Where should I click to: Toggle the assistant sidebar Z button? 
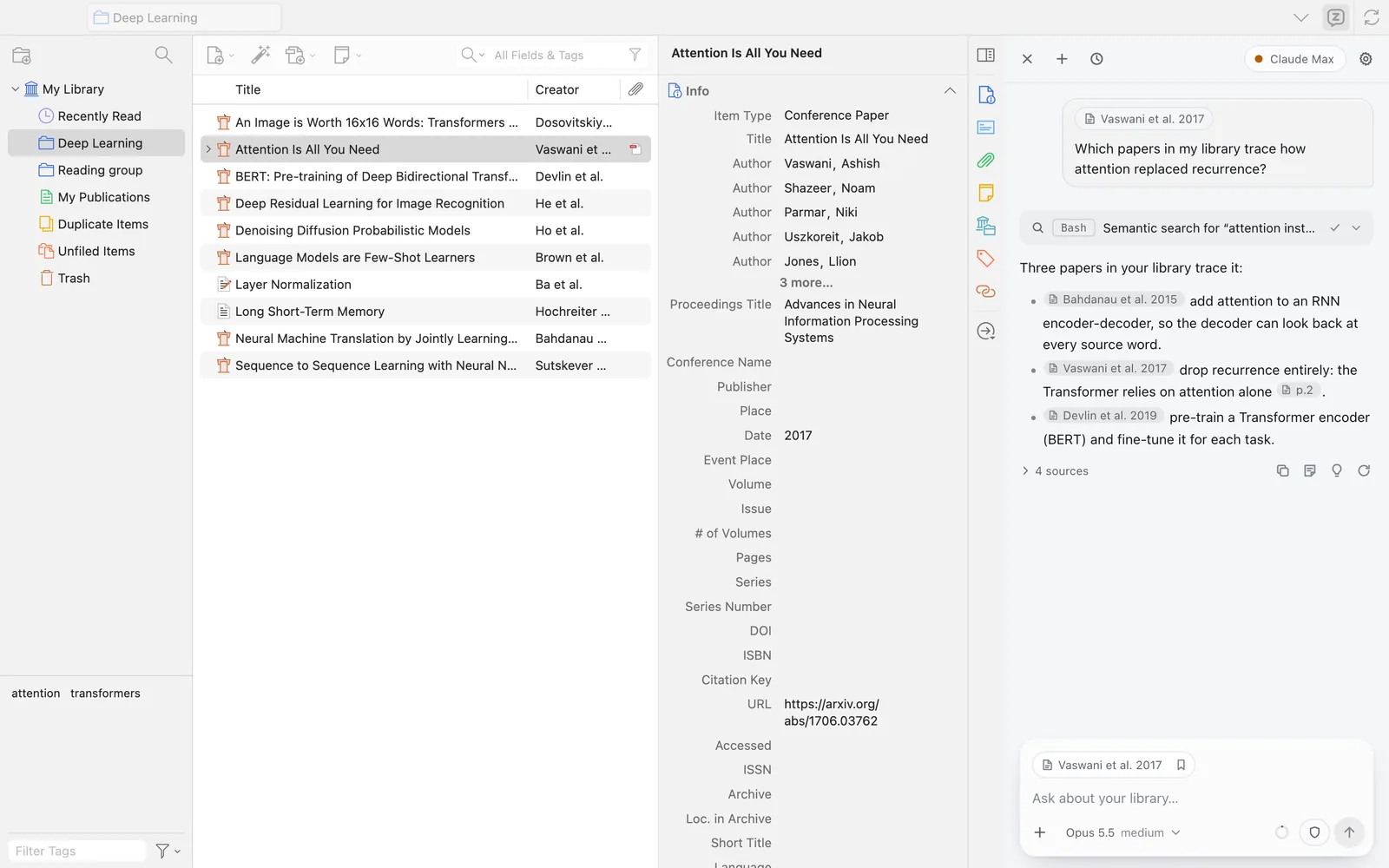tap(1336, 17)
